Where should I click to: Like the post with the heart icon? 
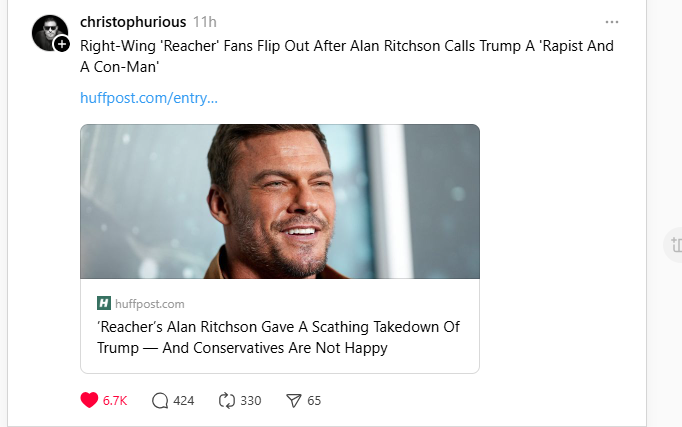[x=89, y=400]
